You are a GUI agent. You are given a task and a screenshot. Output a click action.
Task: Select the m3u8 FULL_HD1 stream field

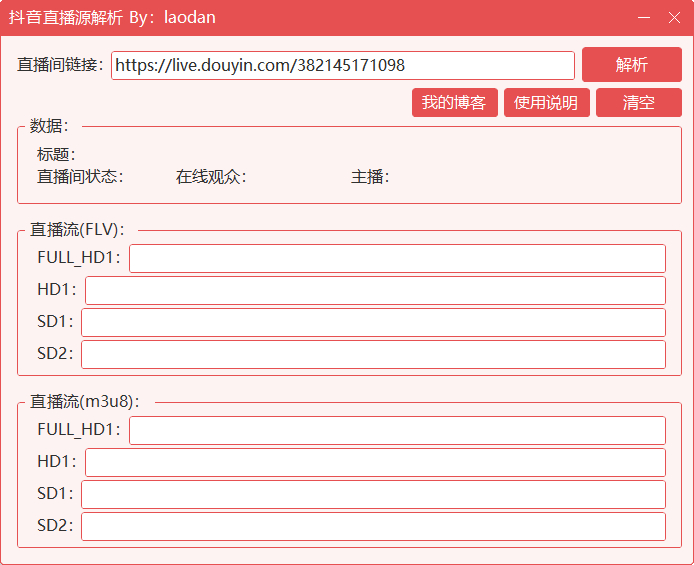pos(397,430)
